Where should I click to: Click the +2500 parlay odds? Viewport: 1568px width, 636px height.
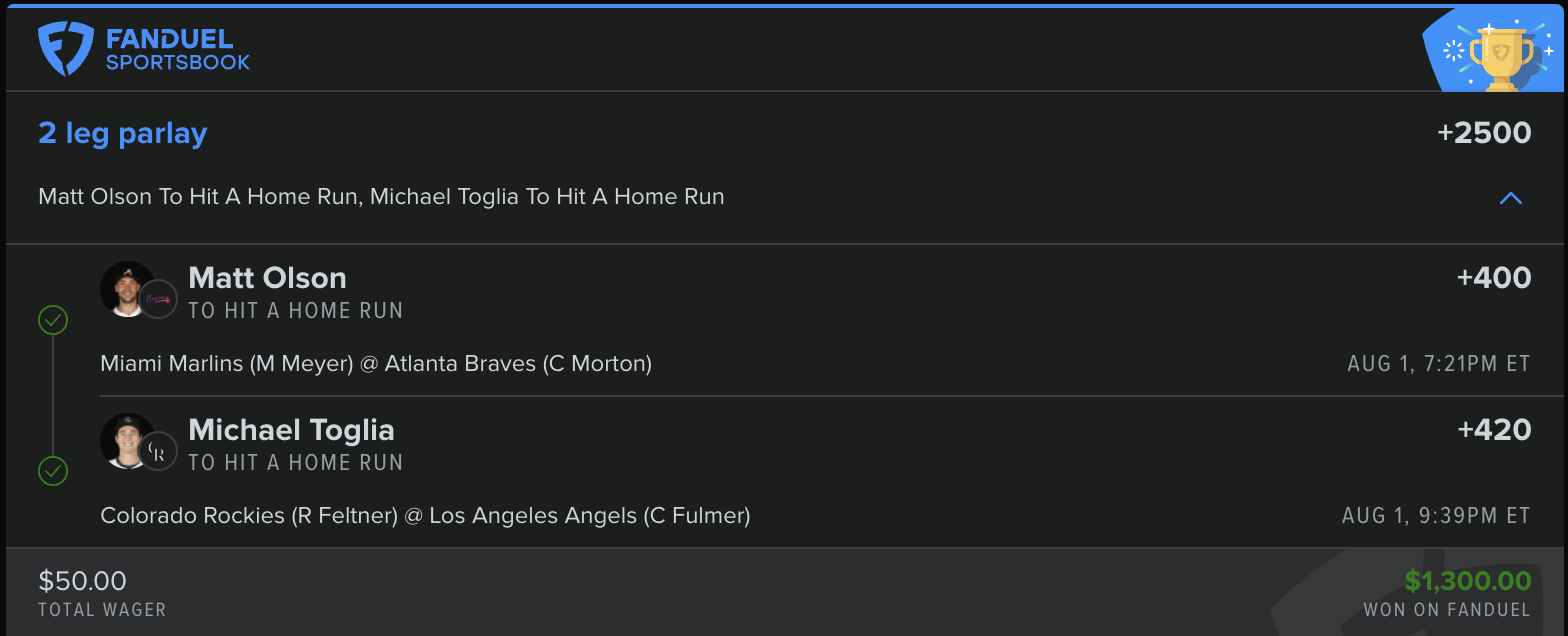(1483, 133)
